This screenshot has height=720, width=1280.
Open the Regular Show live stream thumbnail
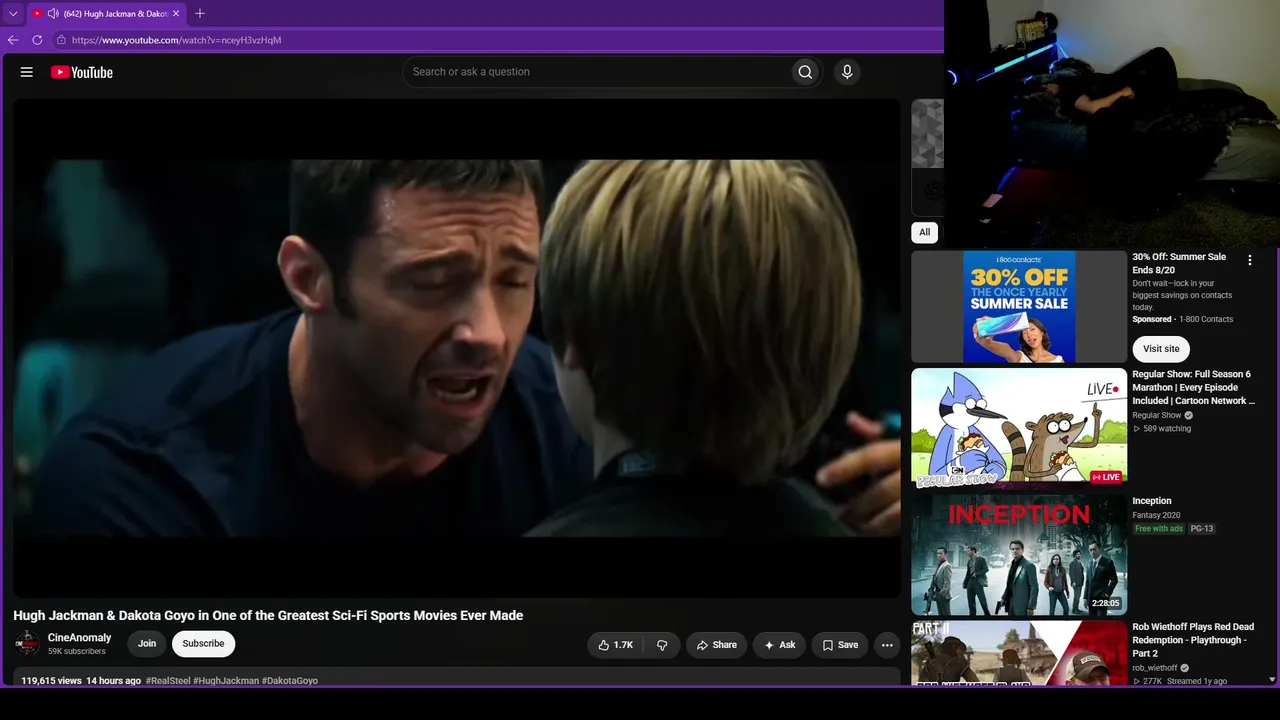click(x=1019, y=428)
